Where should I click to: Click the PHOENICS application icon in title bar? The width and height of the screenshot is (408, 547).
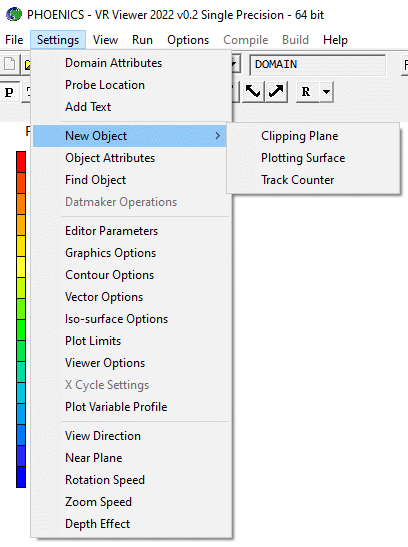[14, 15]
